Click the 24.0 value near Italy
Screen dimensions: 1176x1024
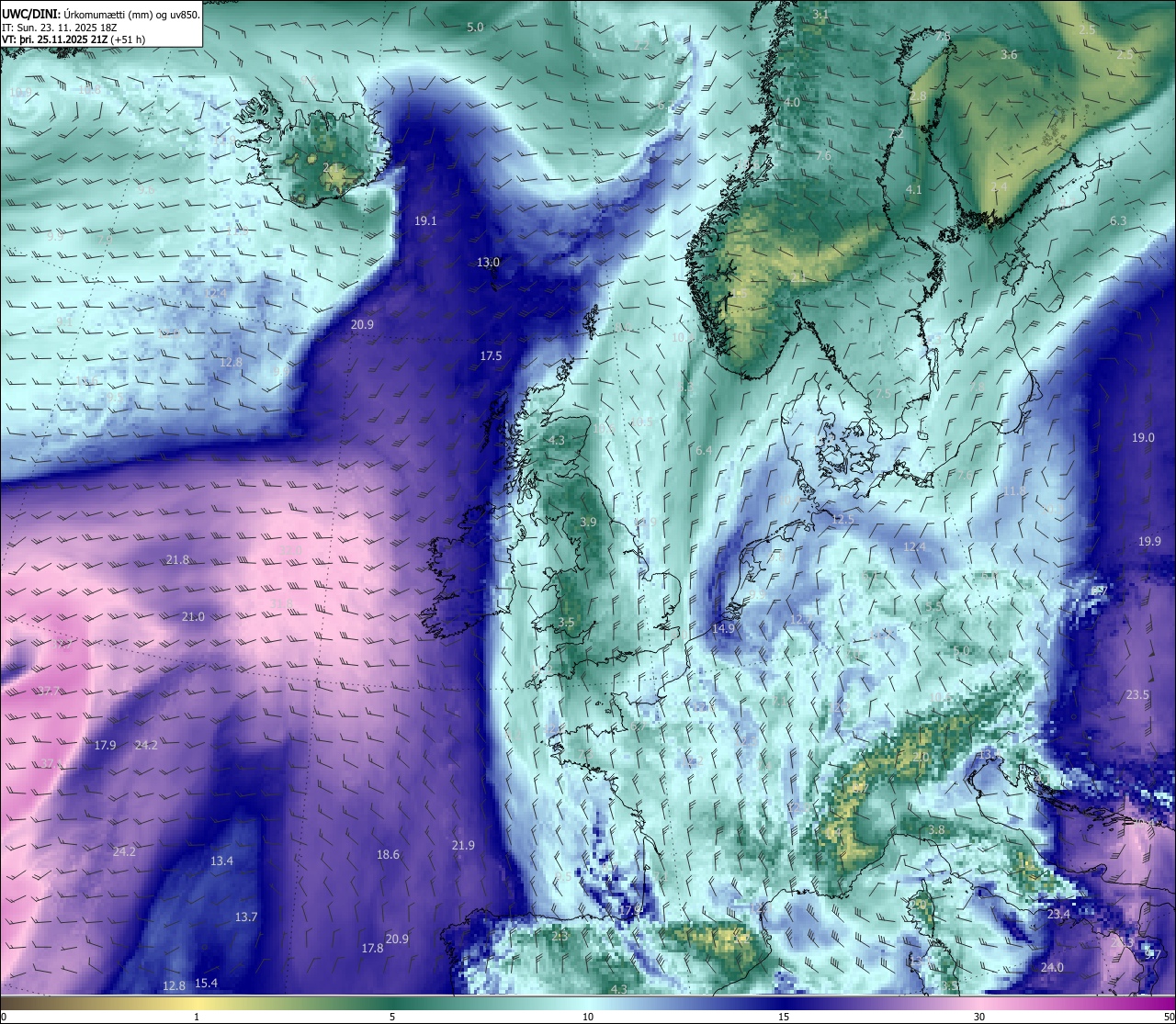pyautogui.click(x=1052, y=968)
